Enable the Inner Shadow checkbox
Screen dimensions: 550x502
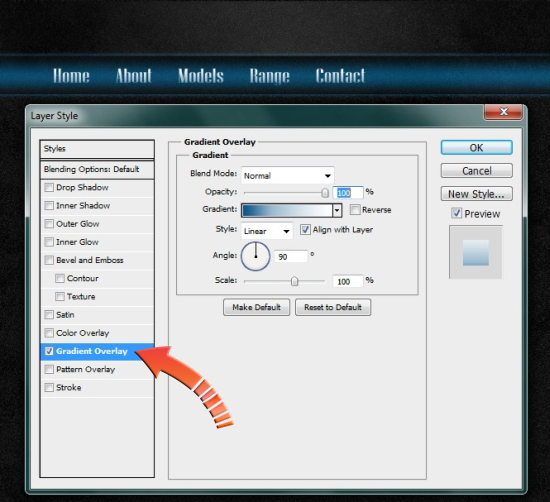point(49,206)
